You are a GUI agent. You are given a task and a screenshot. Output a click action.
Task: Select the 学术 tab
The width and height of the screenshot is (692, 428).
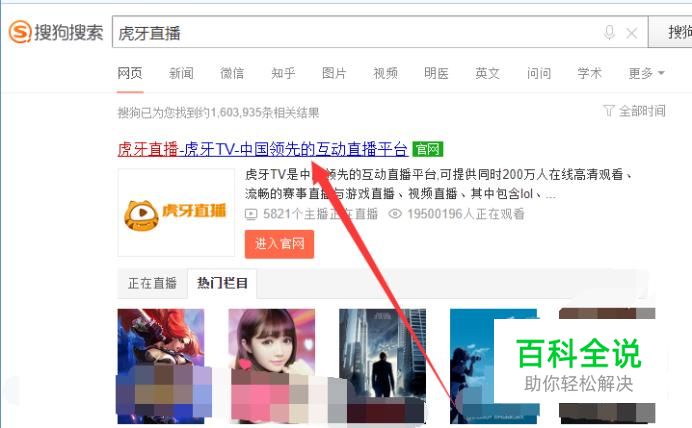coord(590,73)
